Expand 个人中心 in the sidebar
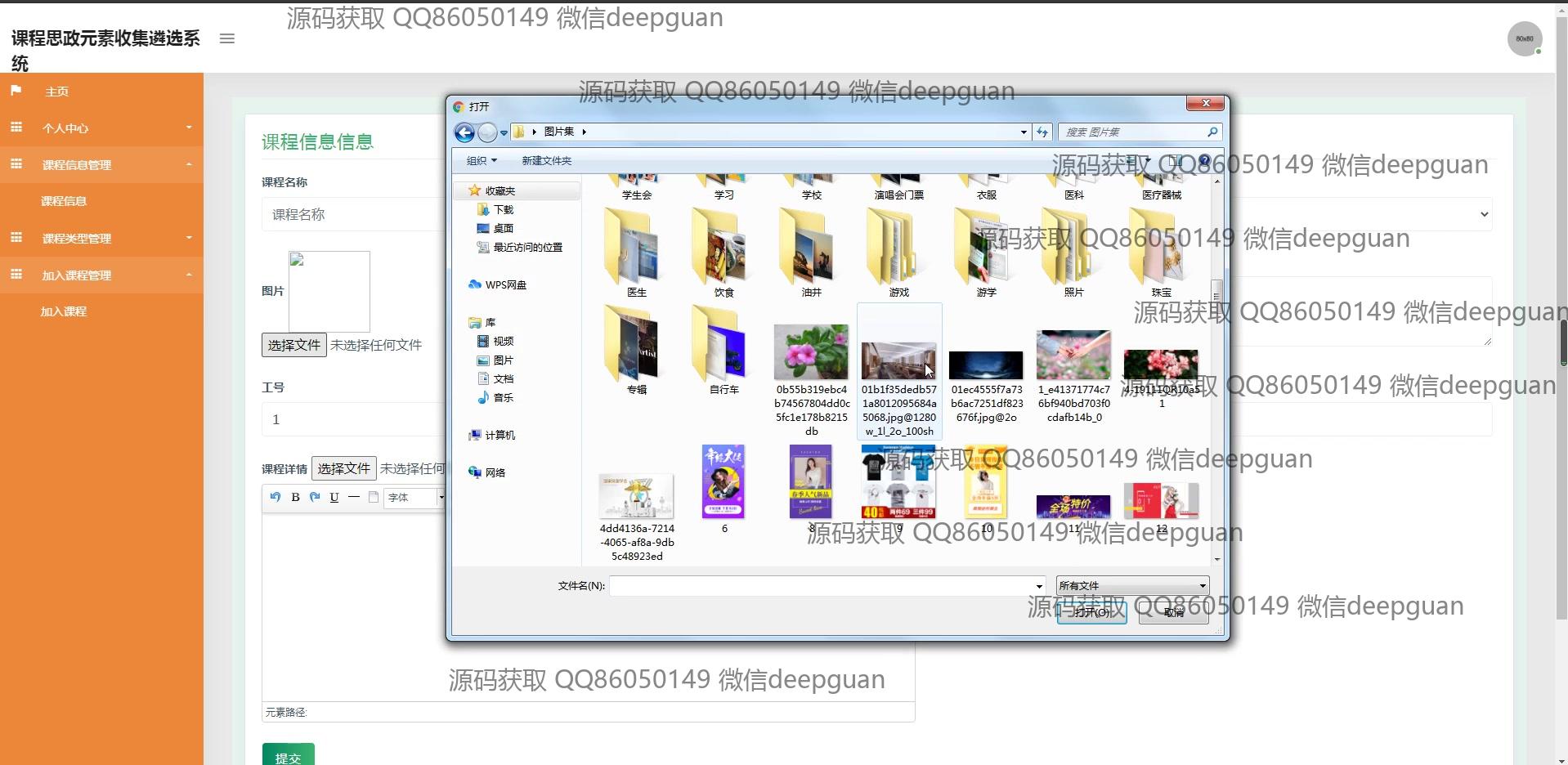Screen dimensions: 1568x765 [101, 128]
